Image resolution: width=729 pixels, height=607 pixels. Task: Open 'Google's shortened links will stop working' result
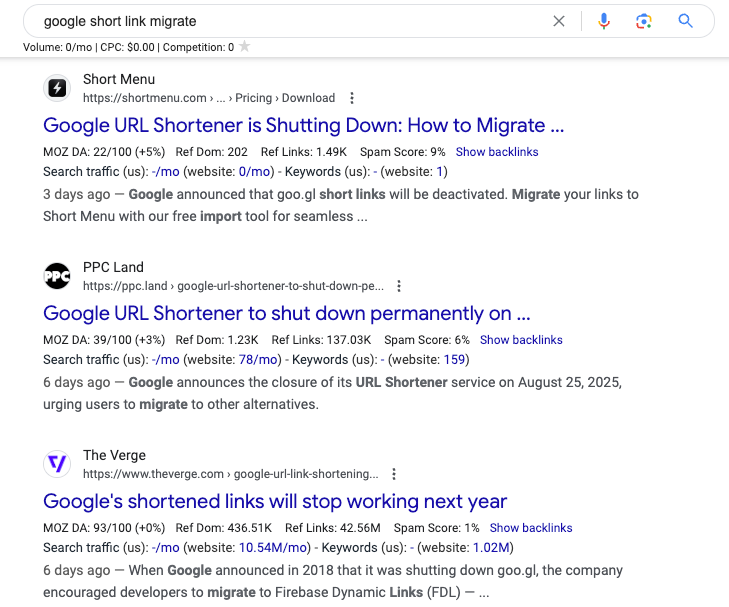(x=275, y=501)
